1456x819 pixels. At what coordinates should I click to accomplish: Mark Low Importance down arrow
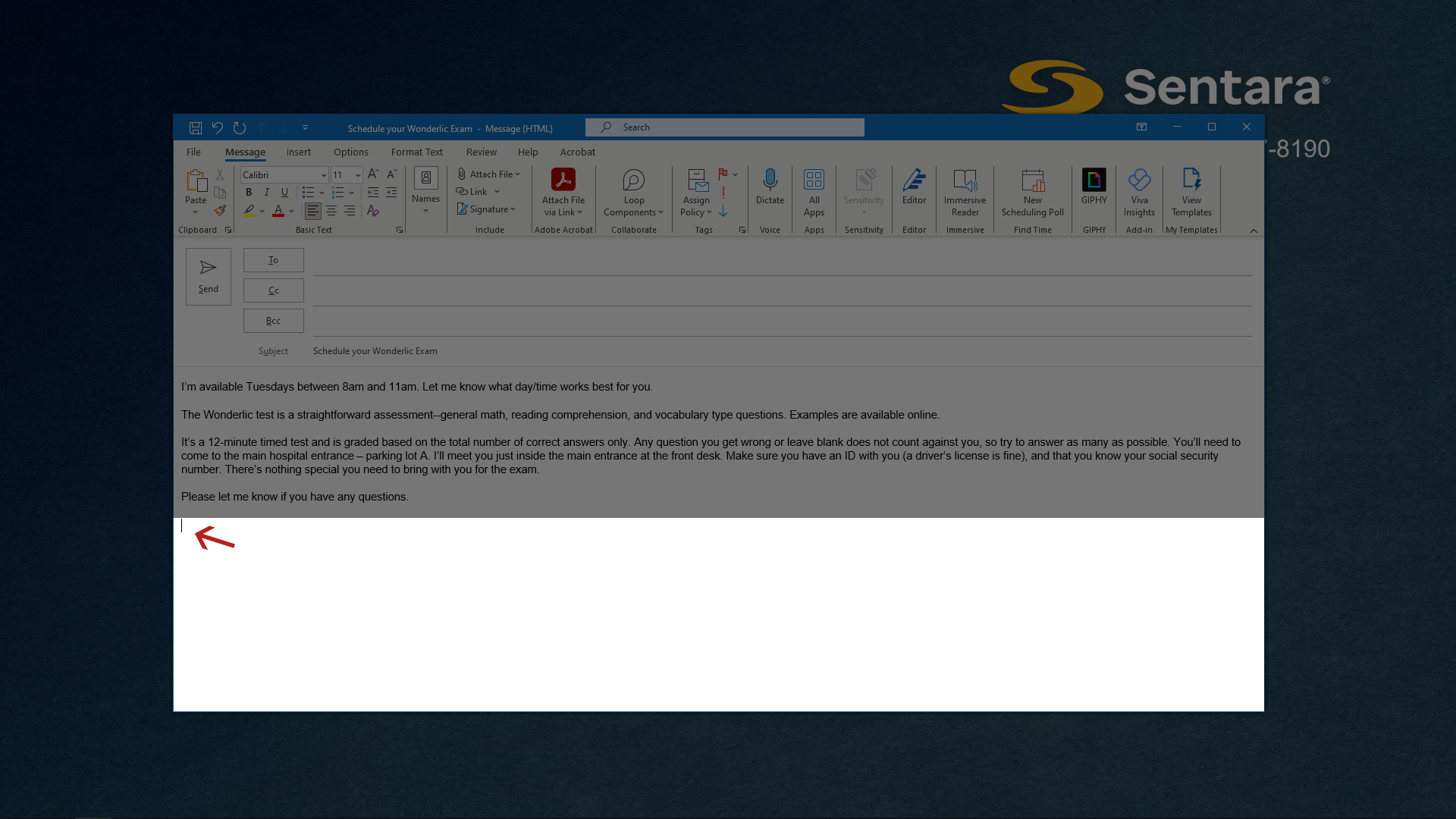[723, 211]
